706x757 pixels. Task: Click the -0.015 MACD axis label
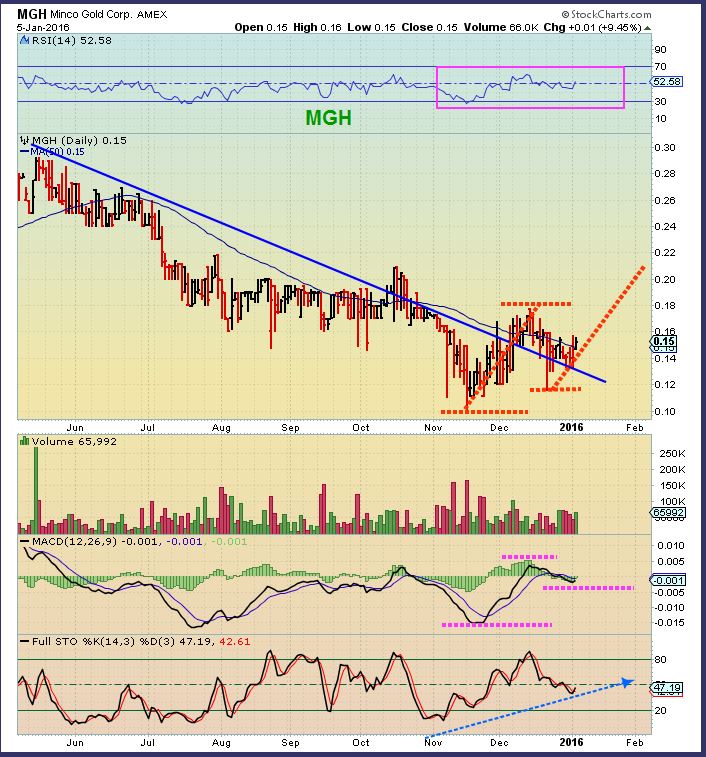[x=669, y=623]
